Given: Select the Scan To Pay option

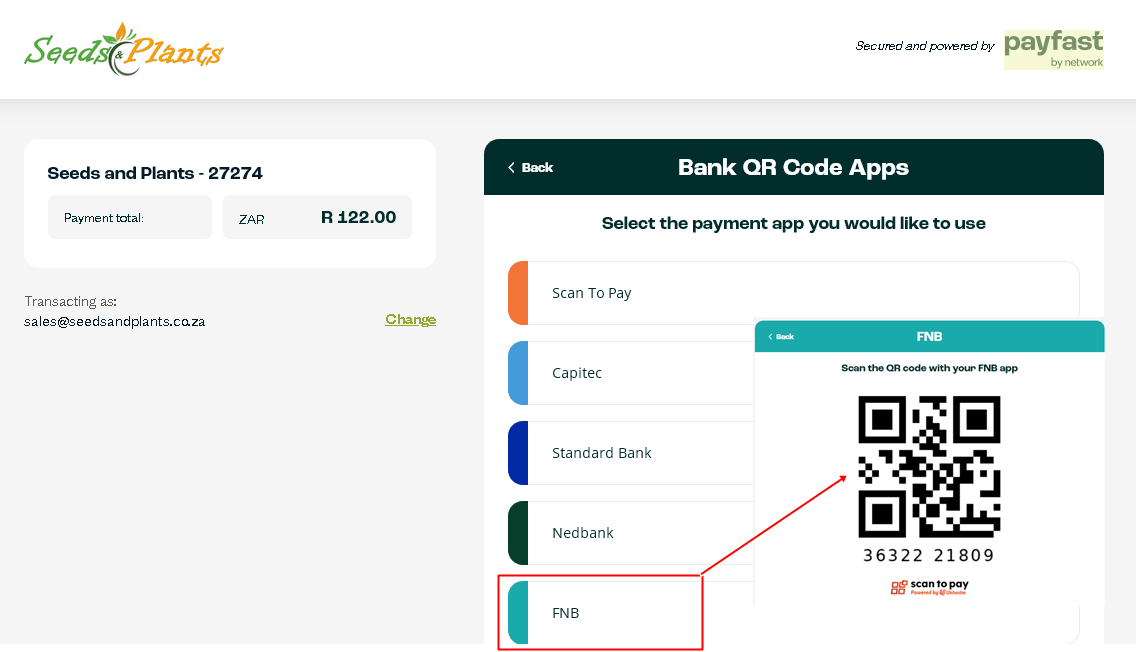Looking at the screenshot, I should coord(793,293).
